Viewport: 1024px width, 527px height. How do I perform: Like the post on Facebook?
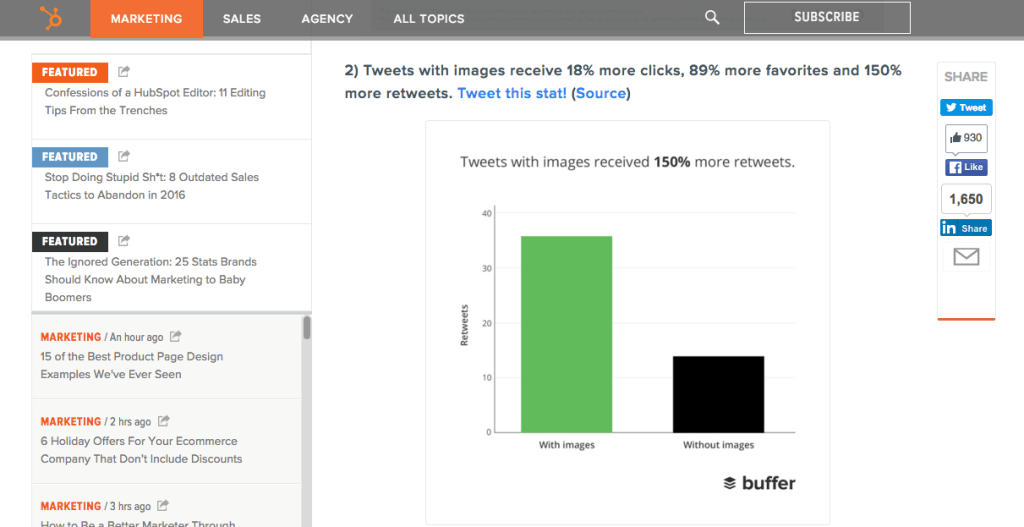966,167
